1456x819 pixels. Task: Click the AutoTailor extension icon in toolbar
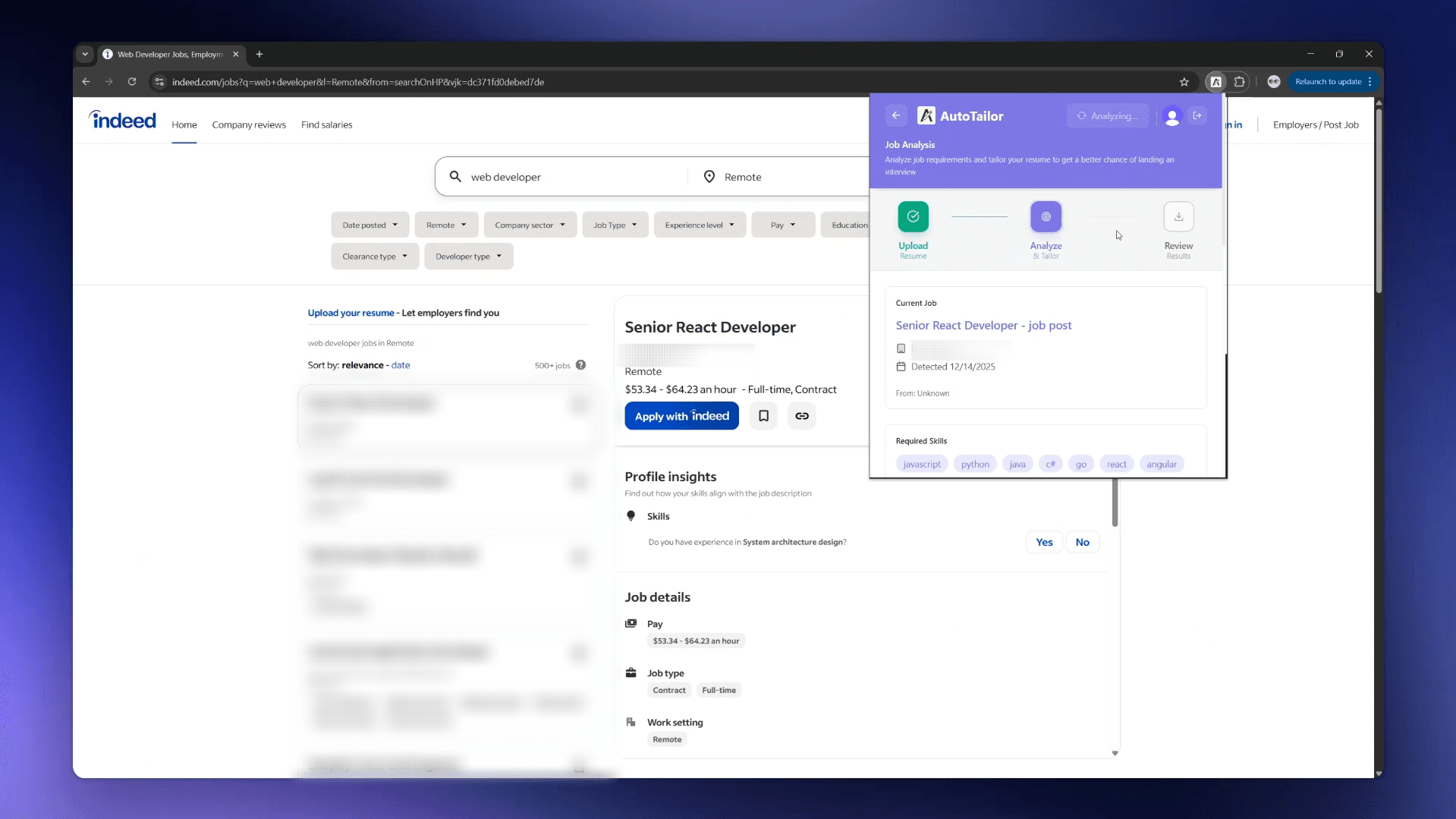[1215, 82]
